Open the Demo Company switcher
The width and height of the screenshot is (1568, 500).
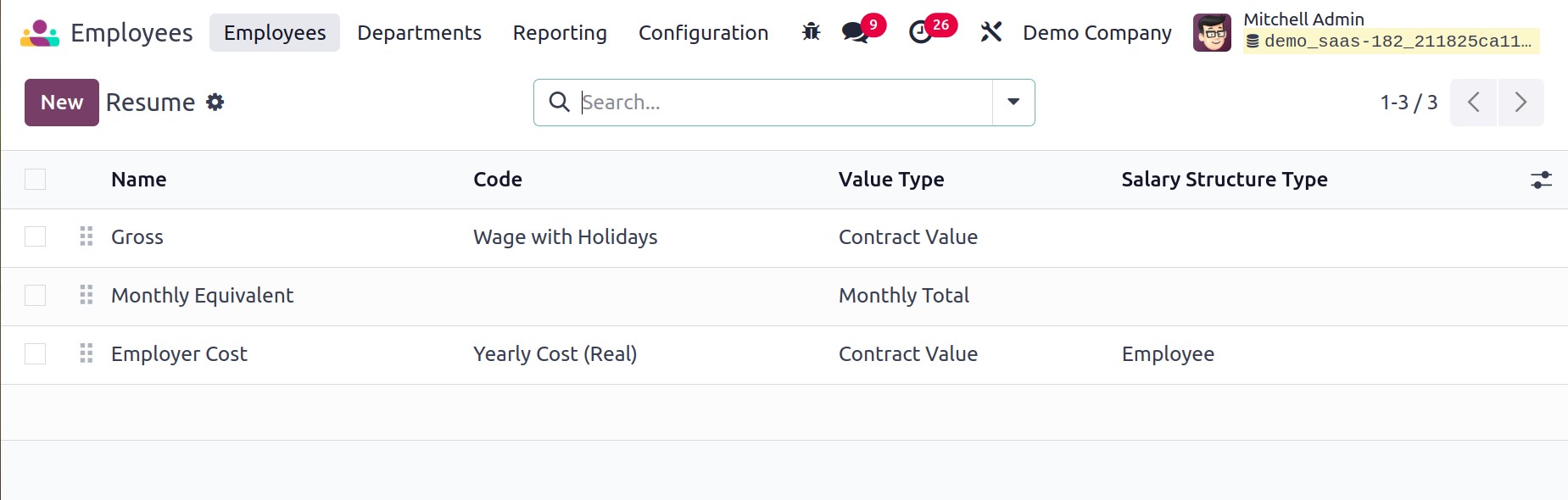(x=1096, y=33)
